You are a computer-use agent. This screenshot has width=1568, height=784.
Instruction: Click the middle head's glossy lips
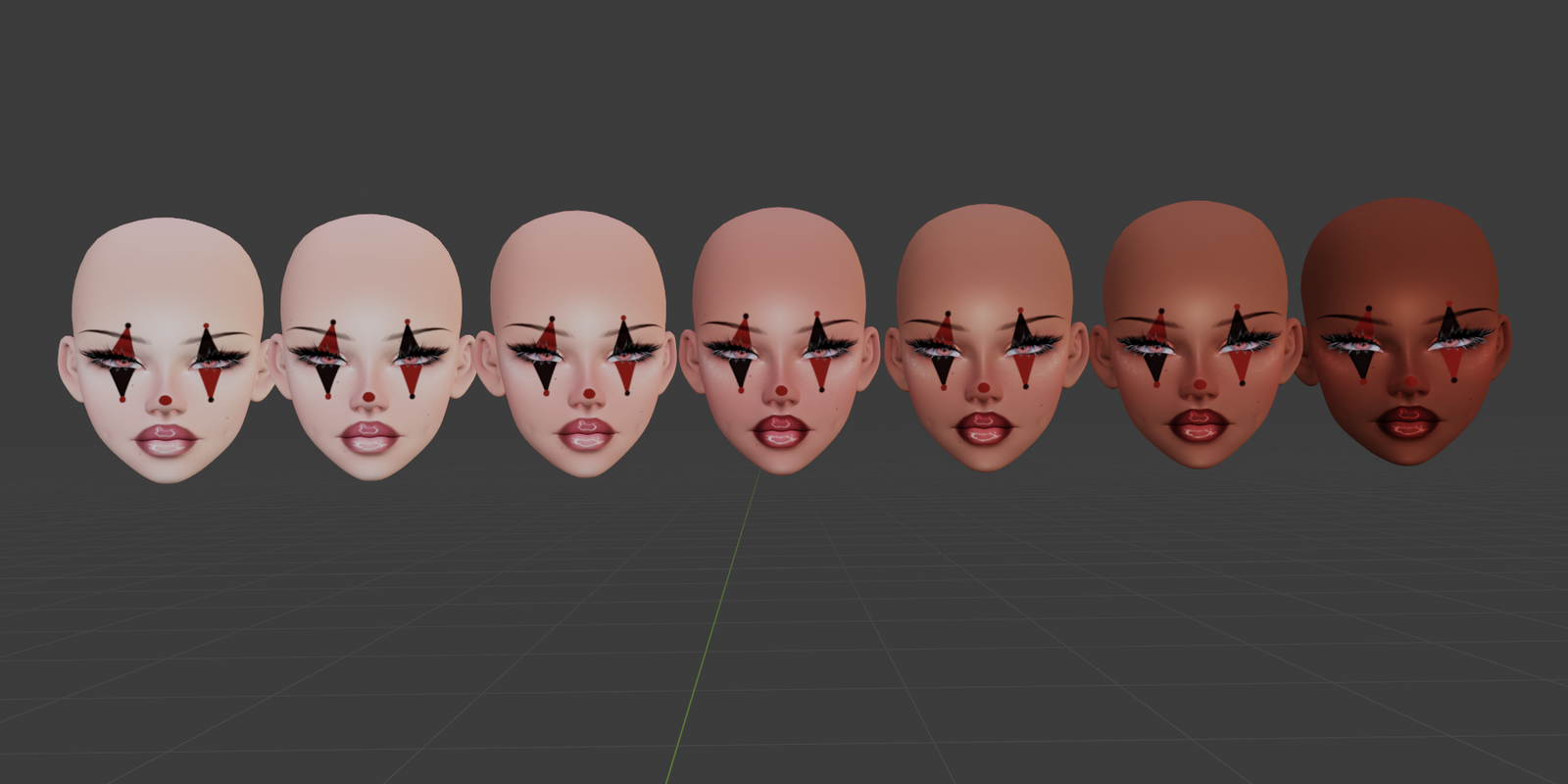[x=781, y=428]
